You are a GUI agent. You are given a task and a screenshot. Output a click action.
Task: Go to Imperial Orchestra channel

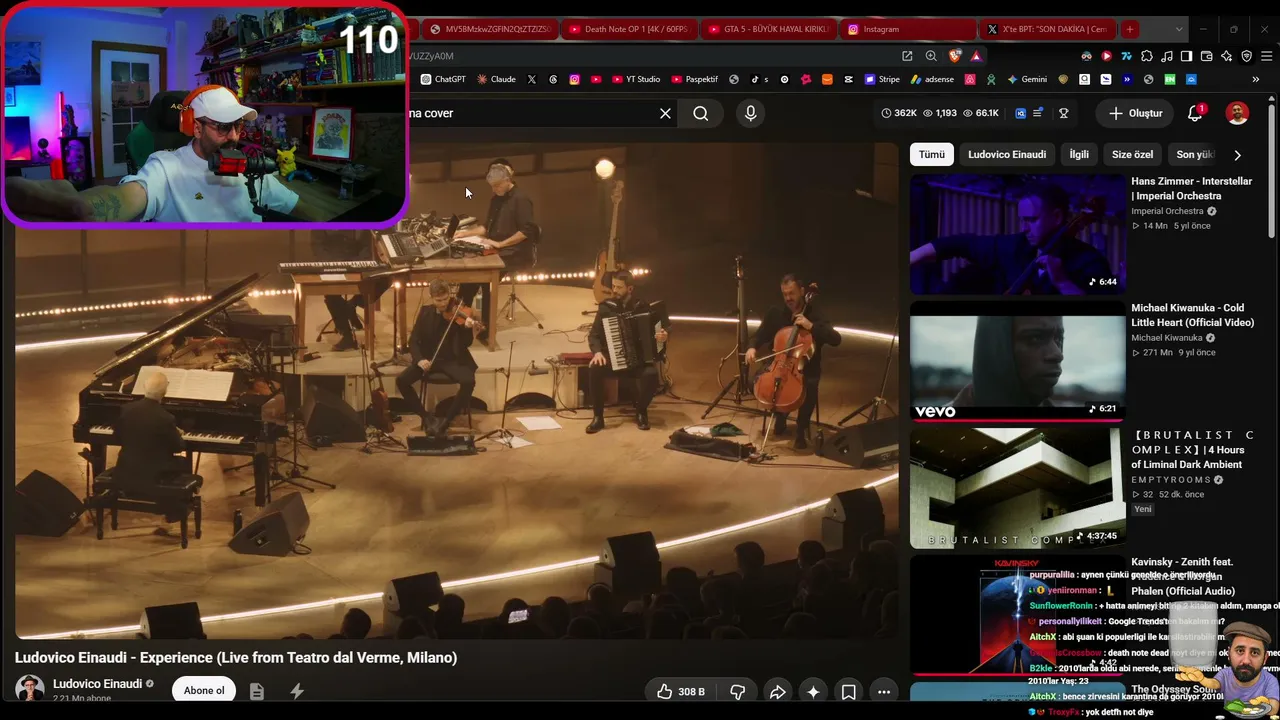[x=1167, y=211]
